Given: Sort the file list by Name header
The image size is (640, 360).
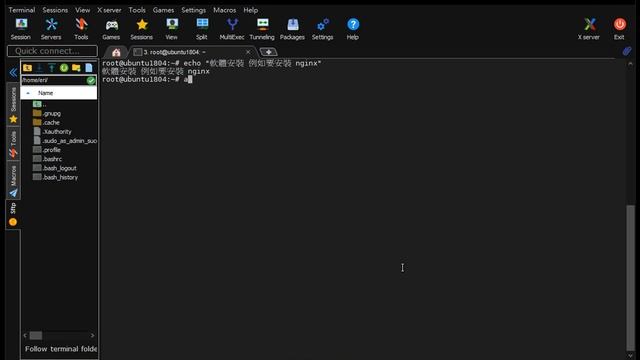Looking at the screenshot, I should pos(59,93).
